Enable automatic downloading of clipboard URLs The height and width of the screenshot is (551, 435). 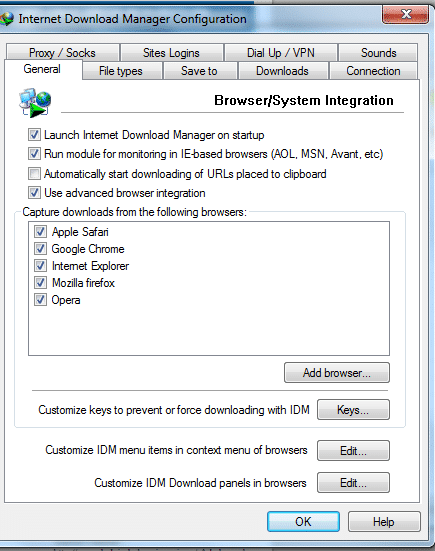click(34, 174)
